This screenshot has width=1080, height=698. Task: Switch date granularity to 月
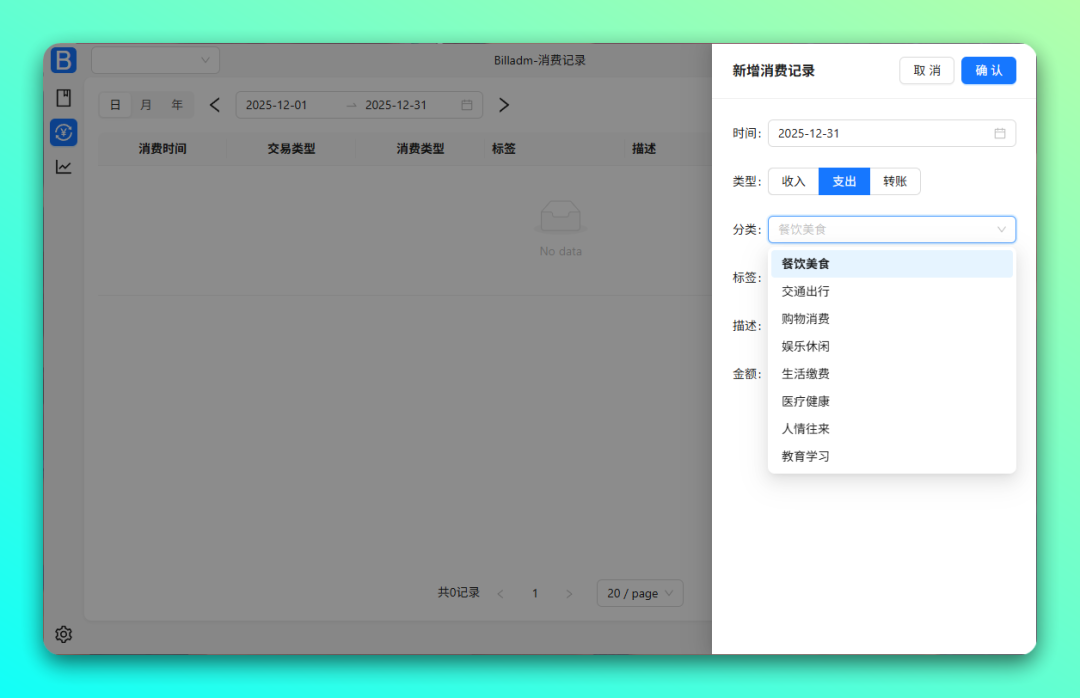tap(146, 105)
